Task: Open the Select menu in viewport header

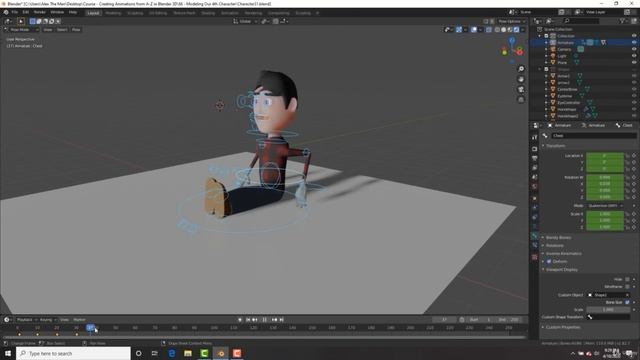Action: [x=62, y=30]
